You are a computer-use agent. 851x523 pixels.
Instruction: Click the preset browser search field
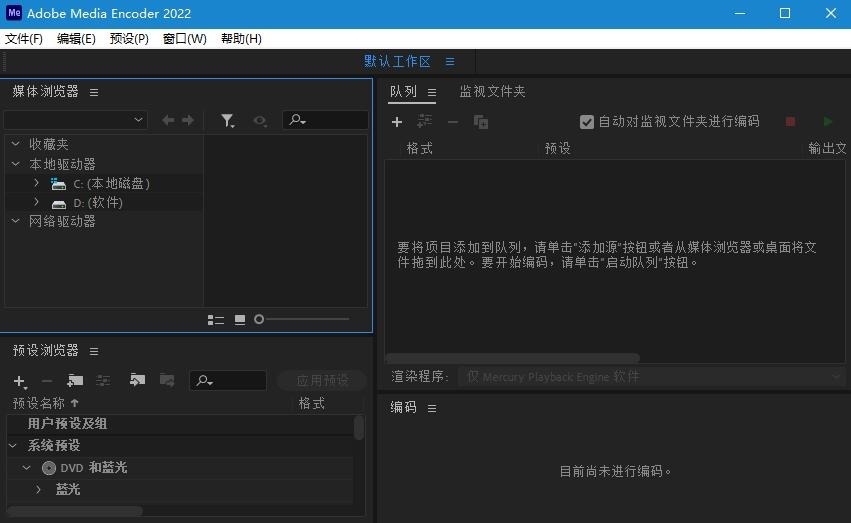pyautogui.click(x=236, y=380)
